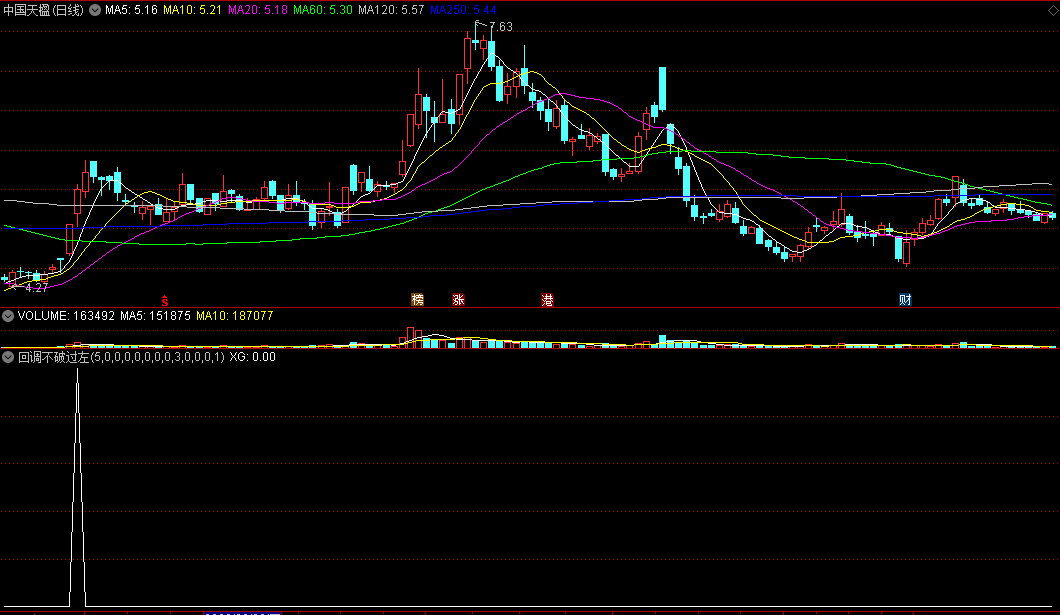Select the MA5: 5.16 moving average label

point(131,10)
